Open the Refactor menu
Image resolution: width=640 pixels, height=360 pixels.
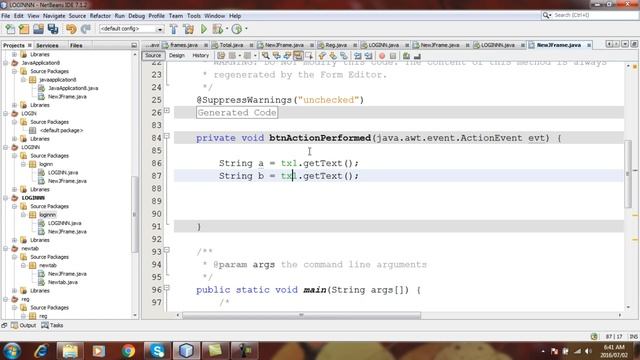coord(100,16)
